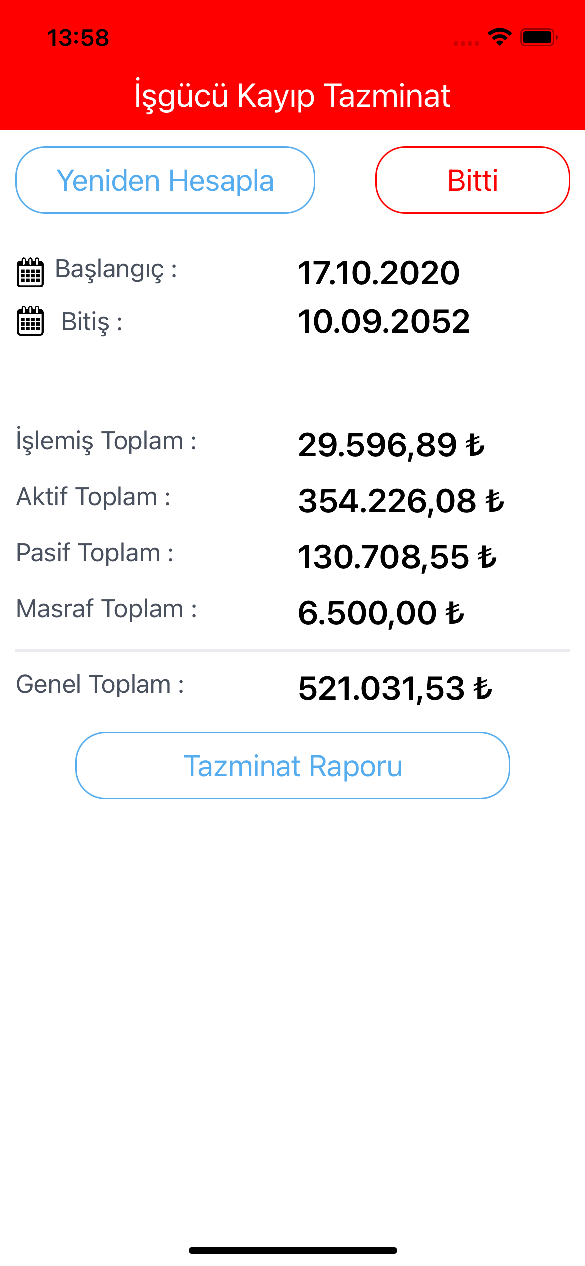Tap the home indicator bar at bottom

click(x=293, y=1250)
